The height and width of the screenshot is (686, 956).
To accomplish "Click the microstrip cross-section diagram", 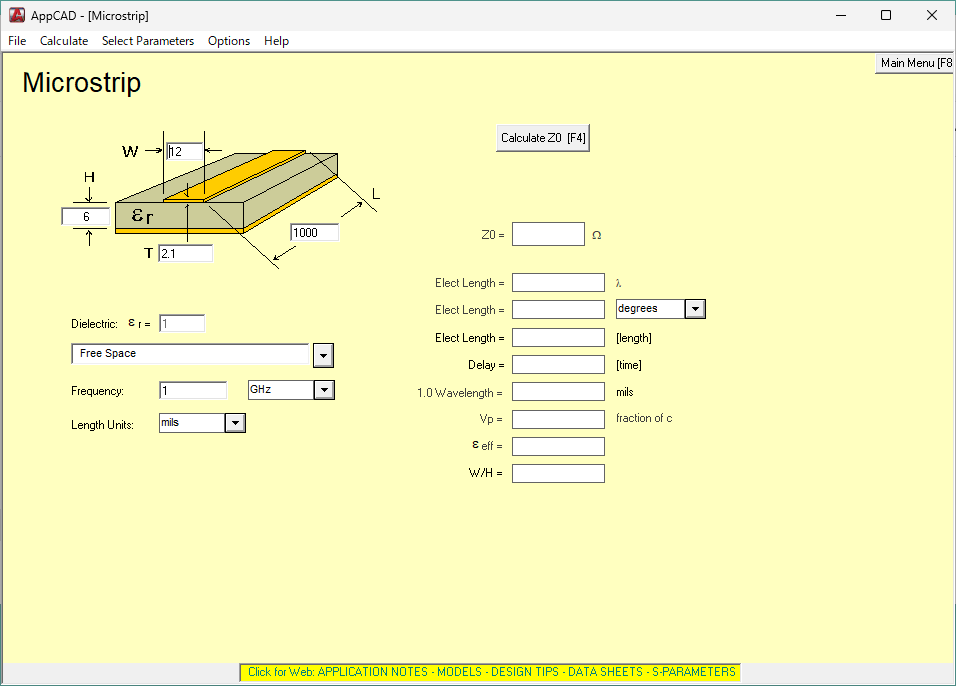I will click(227, 192).
